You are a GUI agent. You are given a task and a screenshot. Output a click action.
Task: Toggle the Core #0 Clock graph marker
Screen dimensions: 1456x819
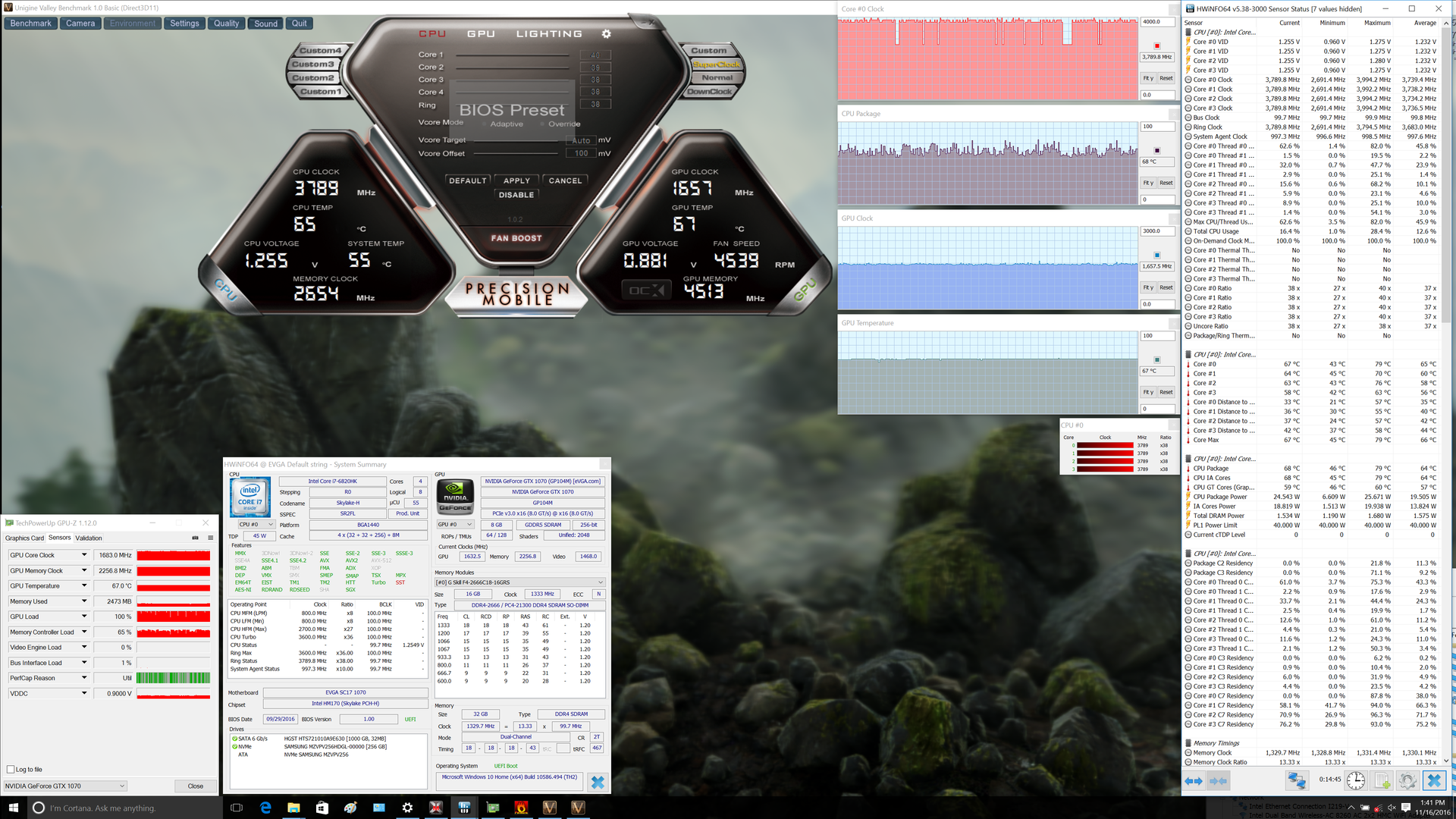pyautogui.click(x=1156, y=46)
